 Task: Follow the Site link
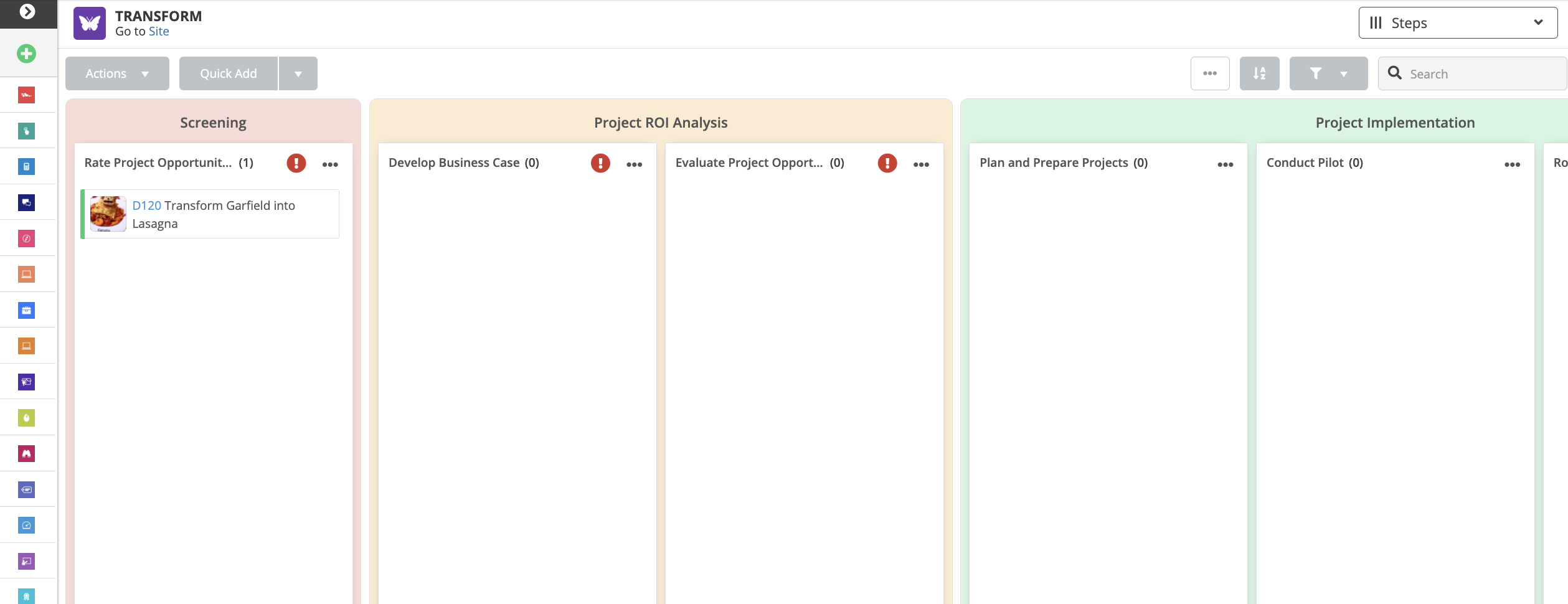pos(159,32)
